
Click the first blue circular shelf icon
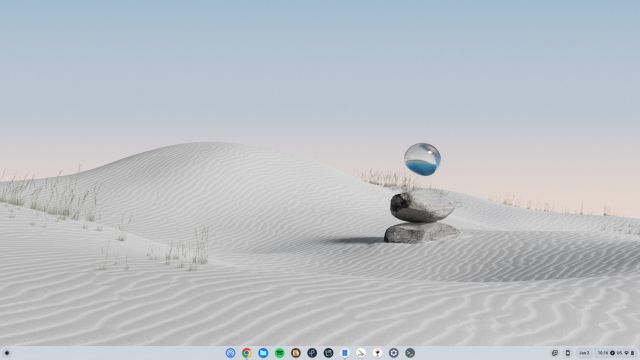click(230, 353)
